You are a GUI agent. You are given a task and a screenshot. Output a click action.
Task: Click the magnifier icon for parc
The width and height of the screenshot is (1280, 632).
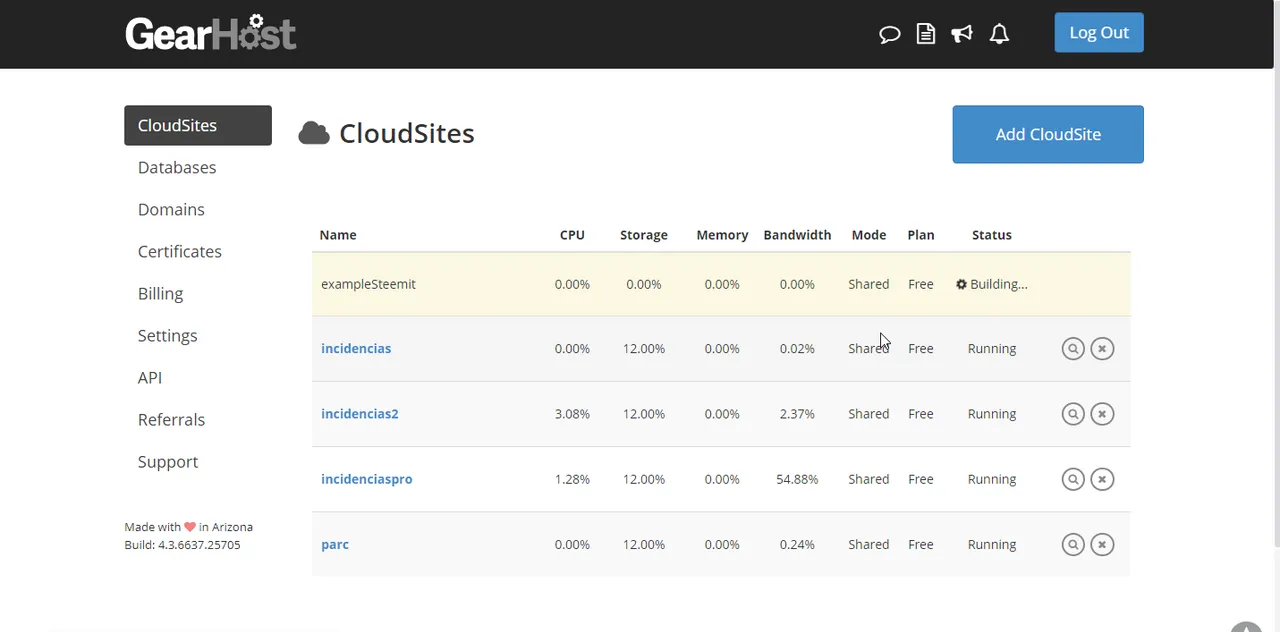coord(1073,545)
